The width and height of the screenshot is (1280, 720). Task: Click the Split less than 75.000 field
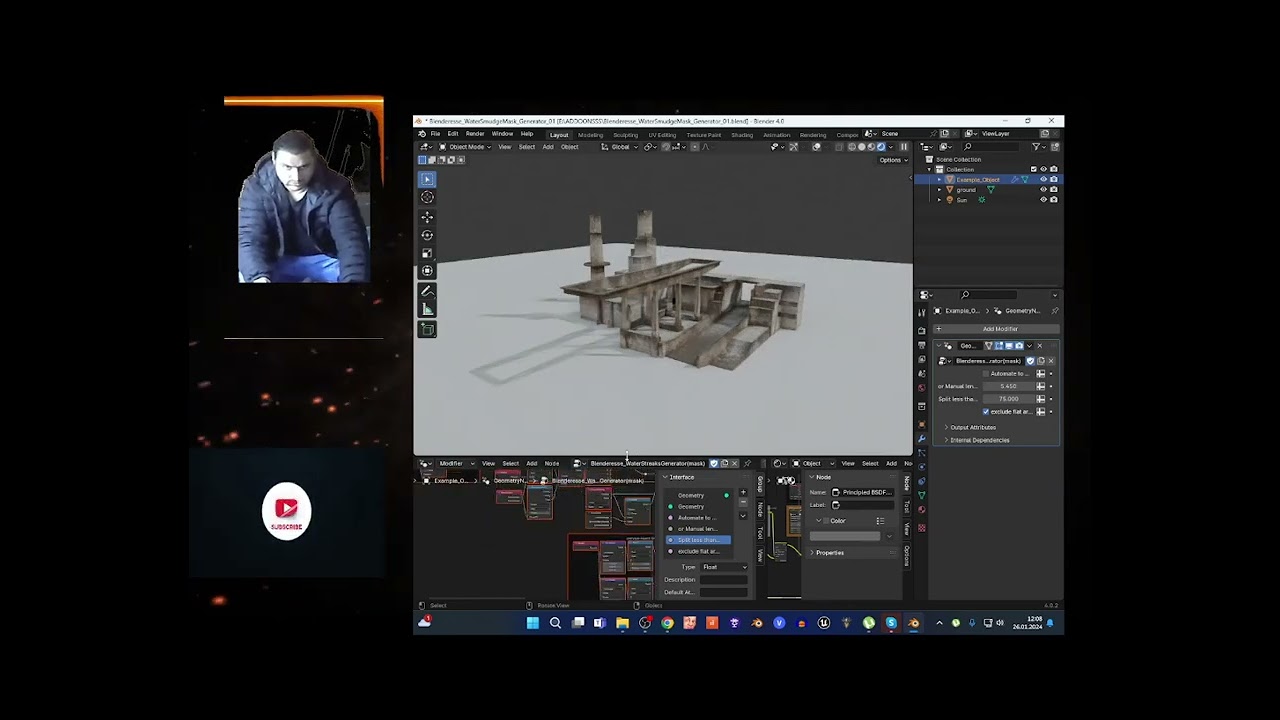1008,399
